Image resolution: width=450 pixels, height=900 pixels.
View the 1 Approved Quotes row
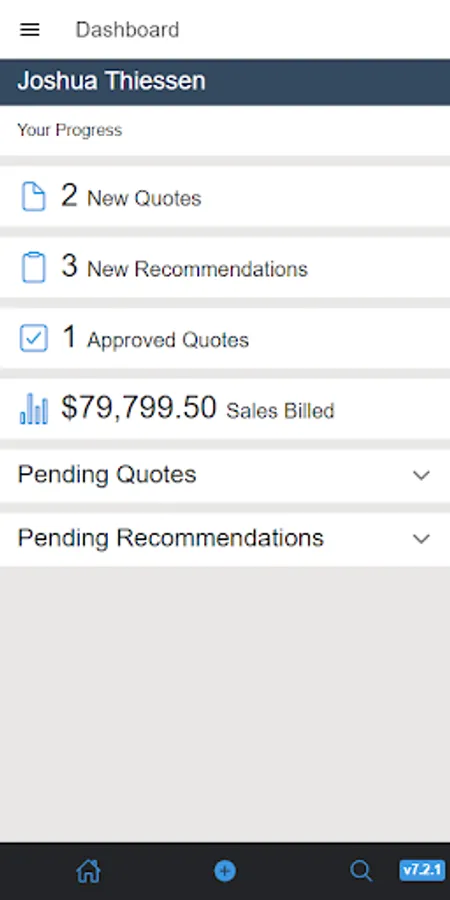[225, 338]
